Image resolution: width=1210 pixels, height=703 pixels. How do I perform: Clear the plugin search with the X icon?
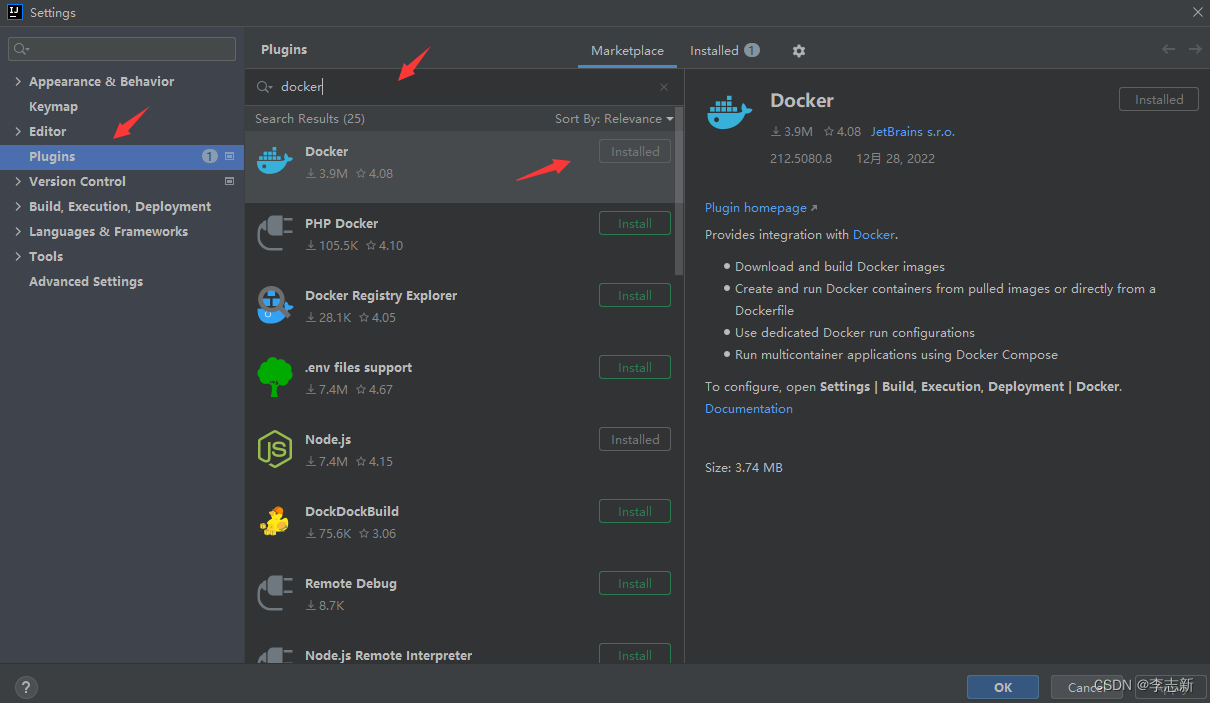coord(664,87)
